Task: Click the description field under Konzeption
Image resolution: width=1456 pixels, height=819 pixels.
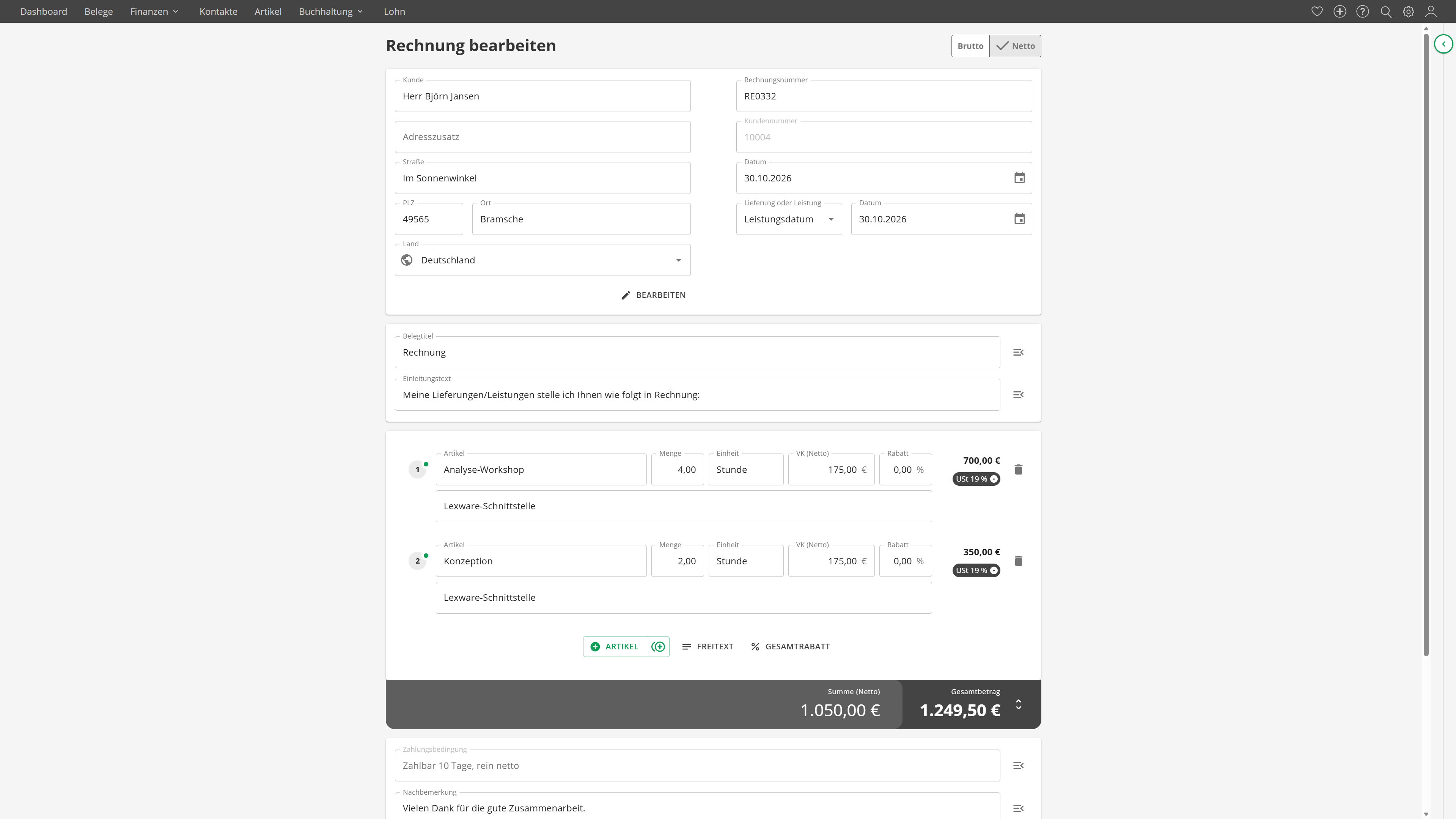Action: [684, 598]
